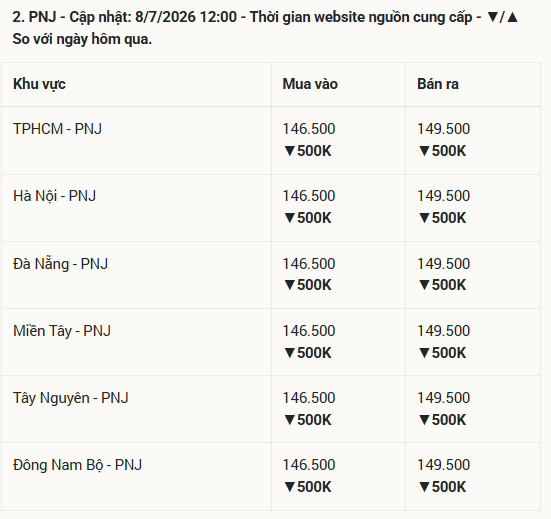The image size is (551, 519).
Task: Click the Khu vực column header
Action: pos(39,84)
